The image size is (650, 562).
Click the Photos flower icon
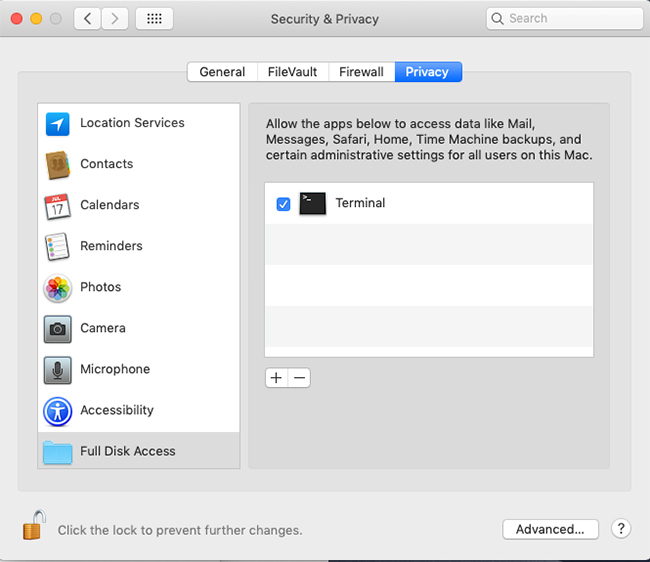pos(58,288)
